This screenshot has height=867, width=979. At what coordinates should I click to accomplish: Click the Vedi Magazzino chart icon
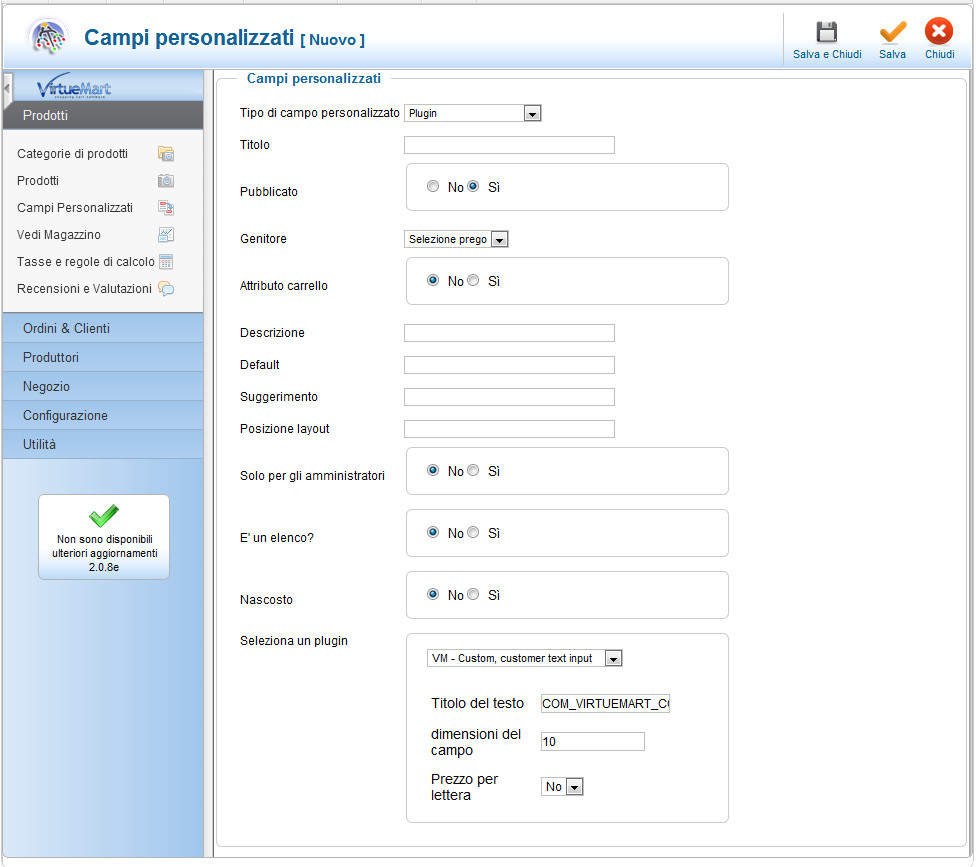tap(166, 235)
